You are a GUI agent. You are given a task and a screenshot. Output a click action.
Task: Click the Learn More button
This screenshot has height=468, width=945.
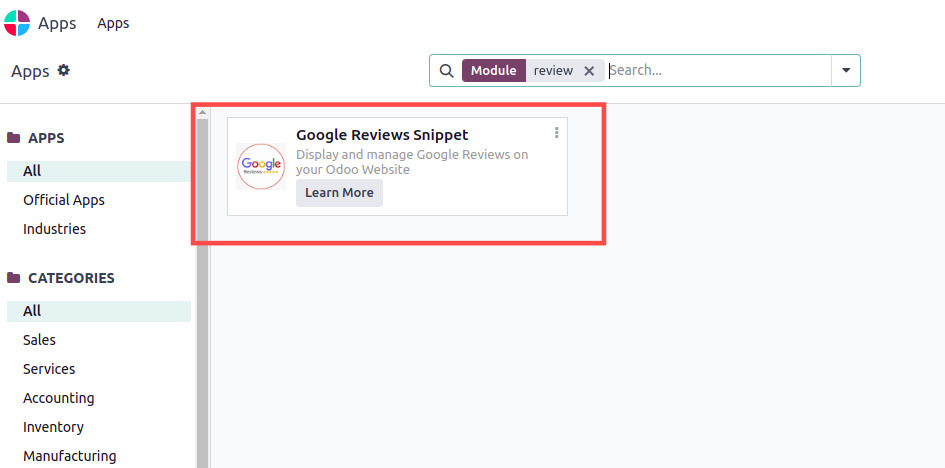[339, 193]
